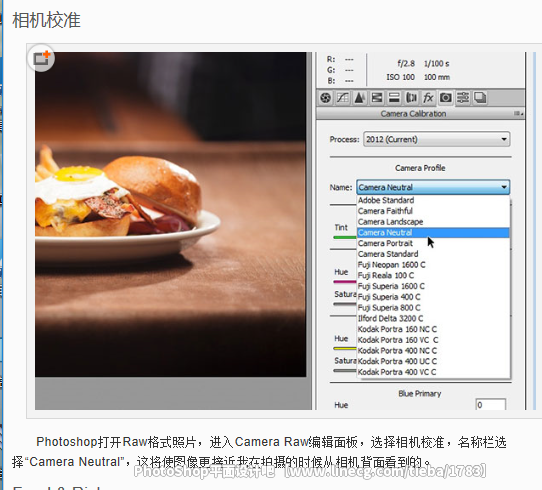The width and height of the screenshot is (542, 490).
Task: Open the Camera Calibration panel flyout menu
Action: click(518, 114)
